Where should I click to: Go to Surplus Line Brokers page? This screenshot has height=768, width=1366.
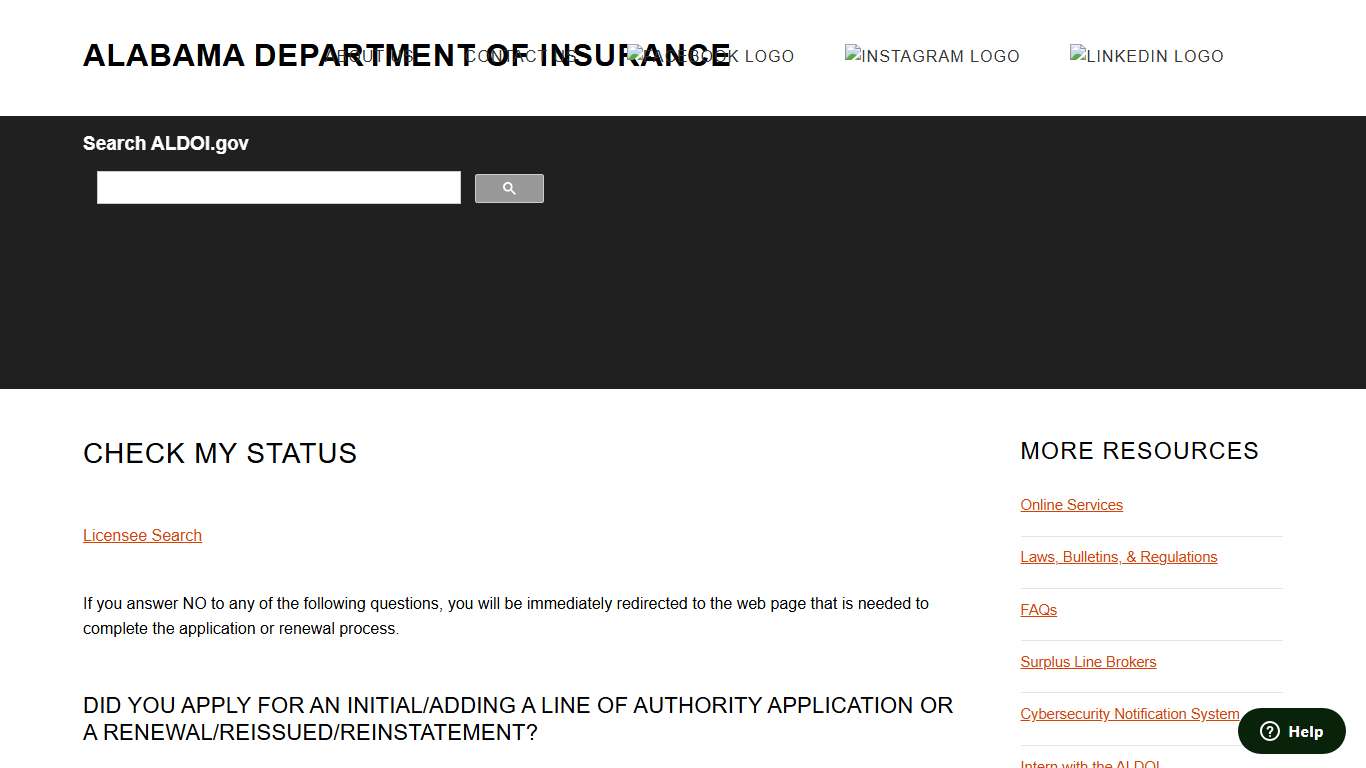(x=1088, y=662)
